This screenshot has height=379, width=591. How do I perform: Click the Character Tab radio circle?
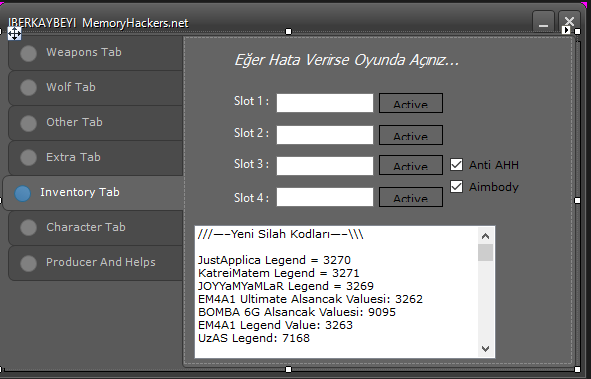[28, 228]
